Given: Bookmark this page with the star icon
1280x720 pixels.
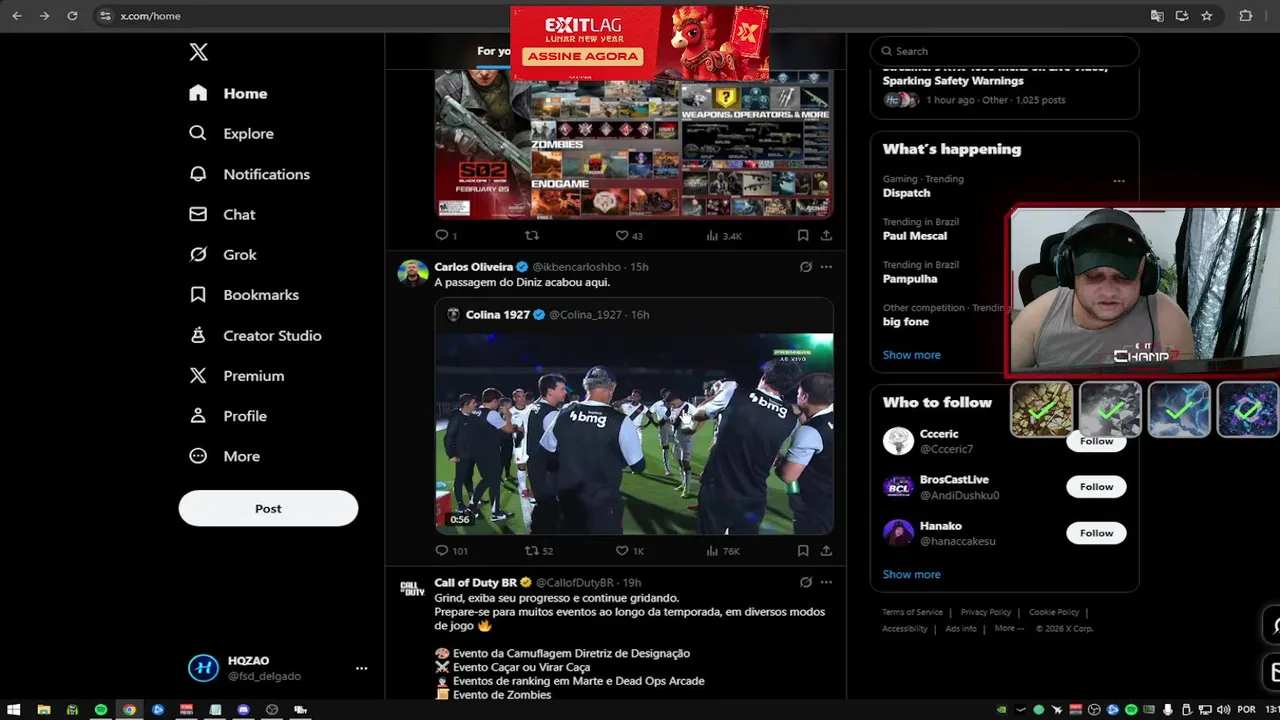Looking at the screenshot, I should [x=1206, y=16].
